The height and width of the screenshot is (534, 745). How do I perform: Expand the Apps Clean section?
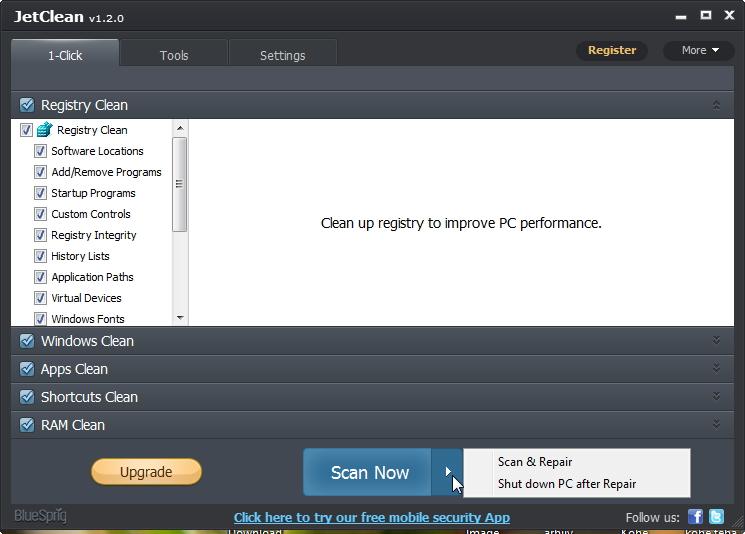pyautogui.click(x=716, y=369)
